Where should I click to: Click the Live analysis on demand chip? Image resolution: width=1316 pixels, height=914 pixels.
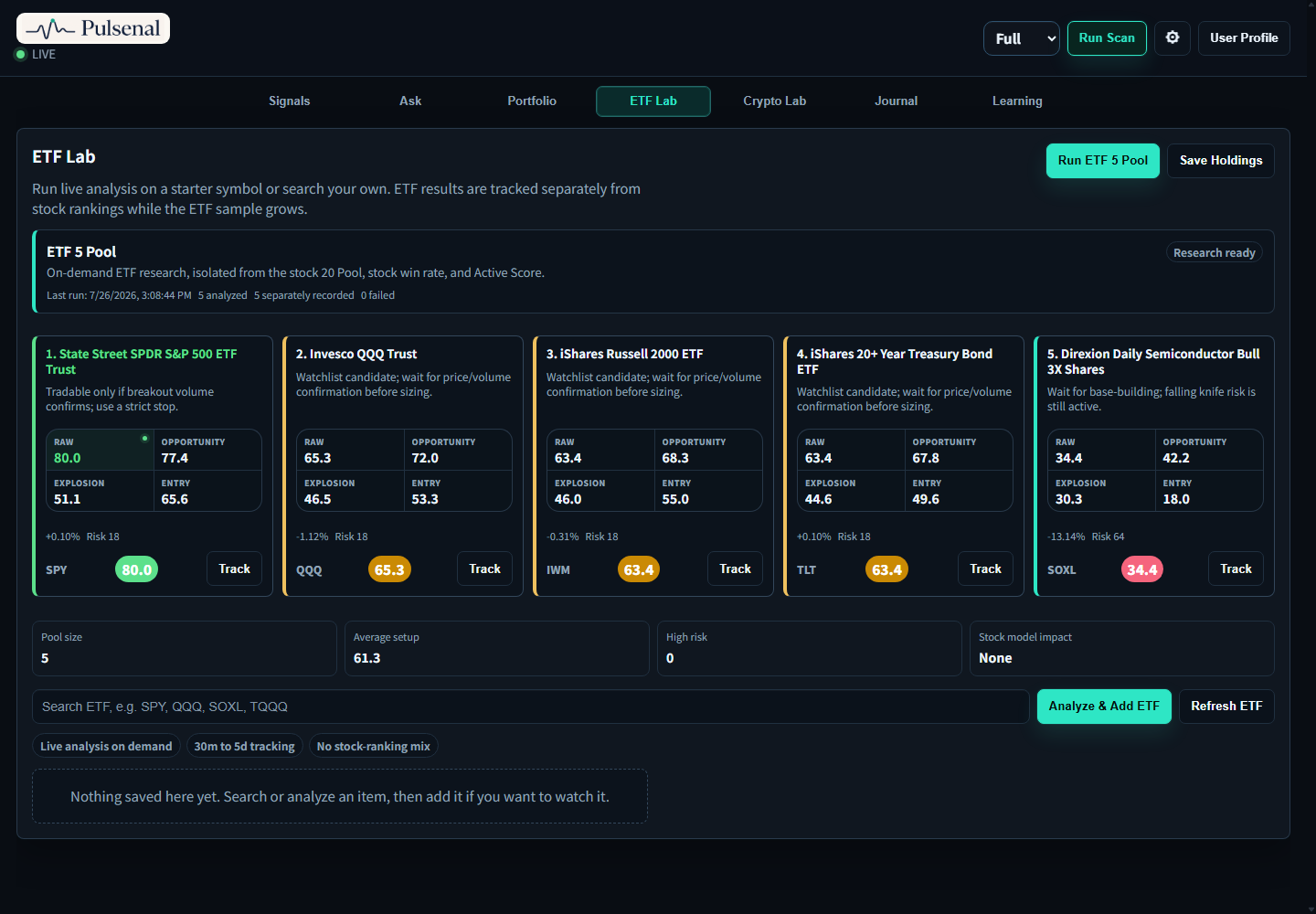106,747
